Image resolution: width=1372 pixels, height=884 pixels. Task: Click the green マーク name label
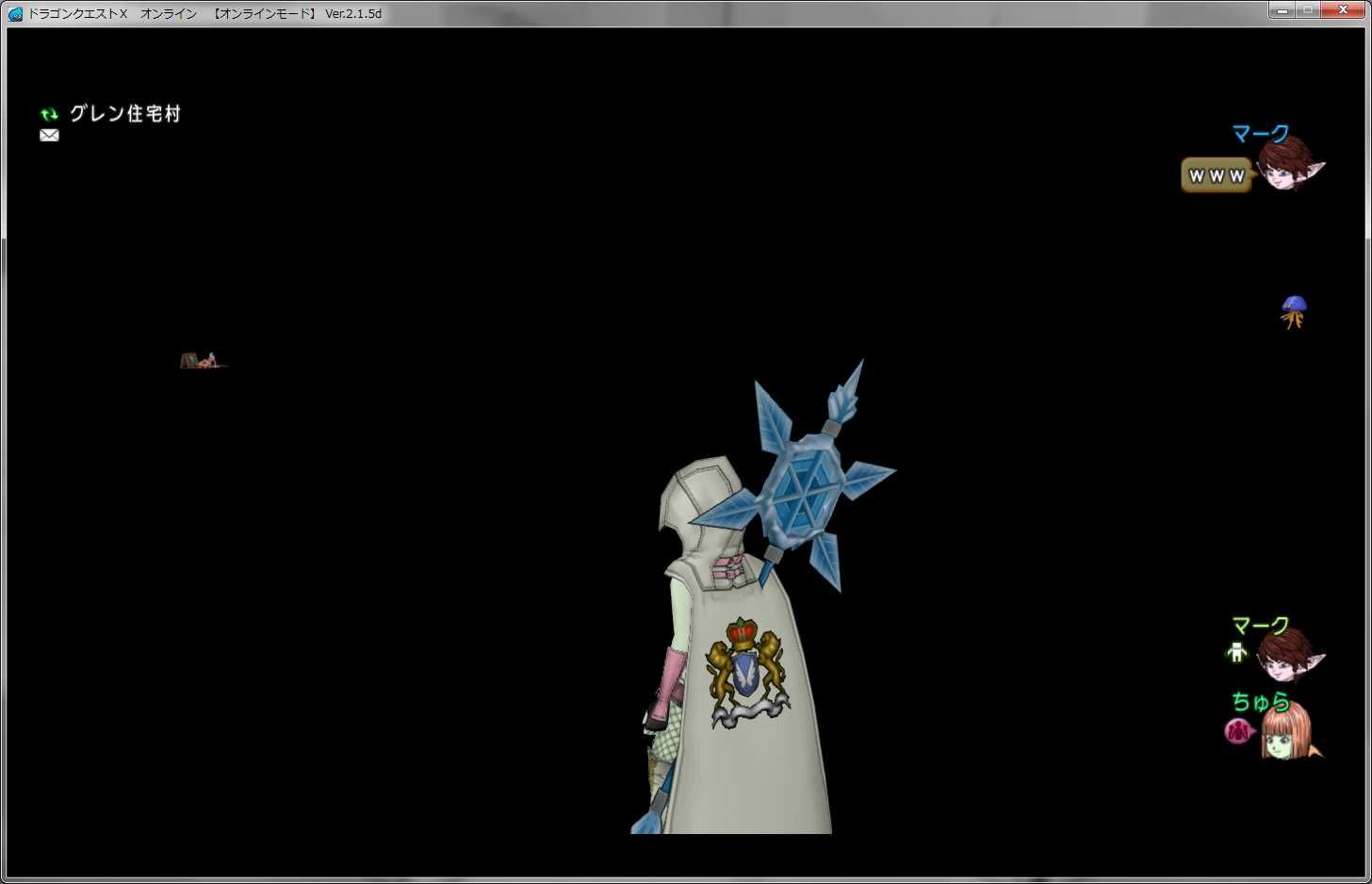(x=1261, y=626)
